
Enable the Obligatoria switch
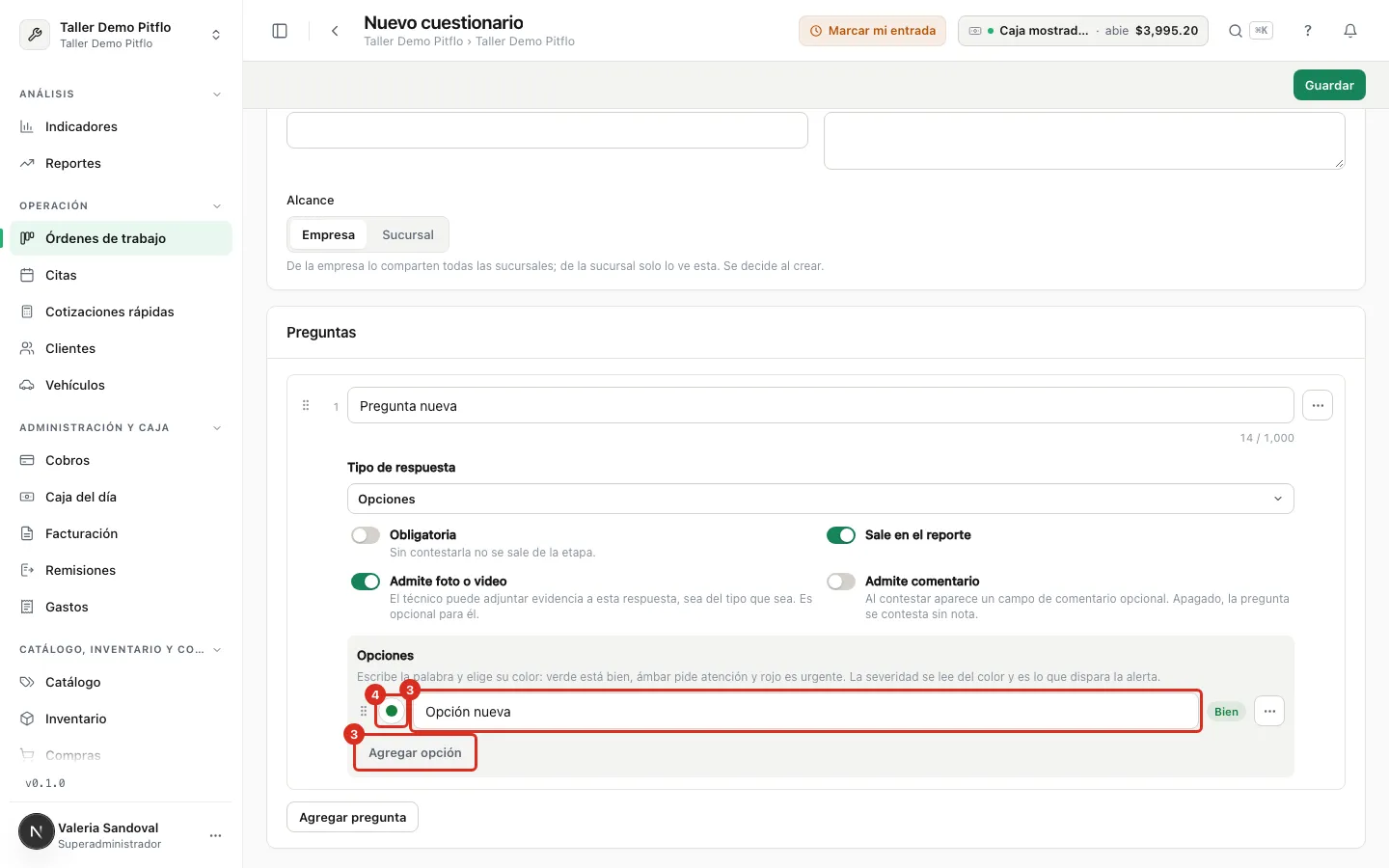(366, 535)
